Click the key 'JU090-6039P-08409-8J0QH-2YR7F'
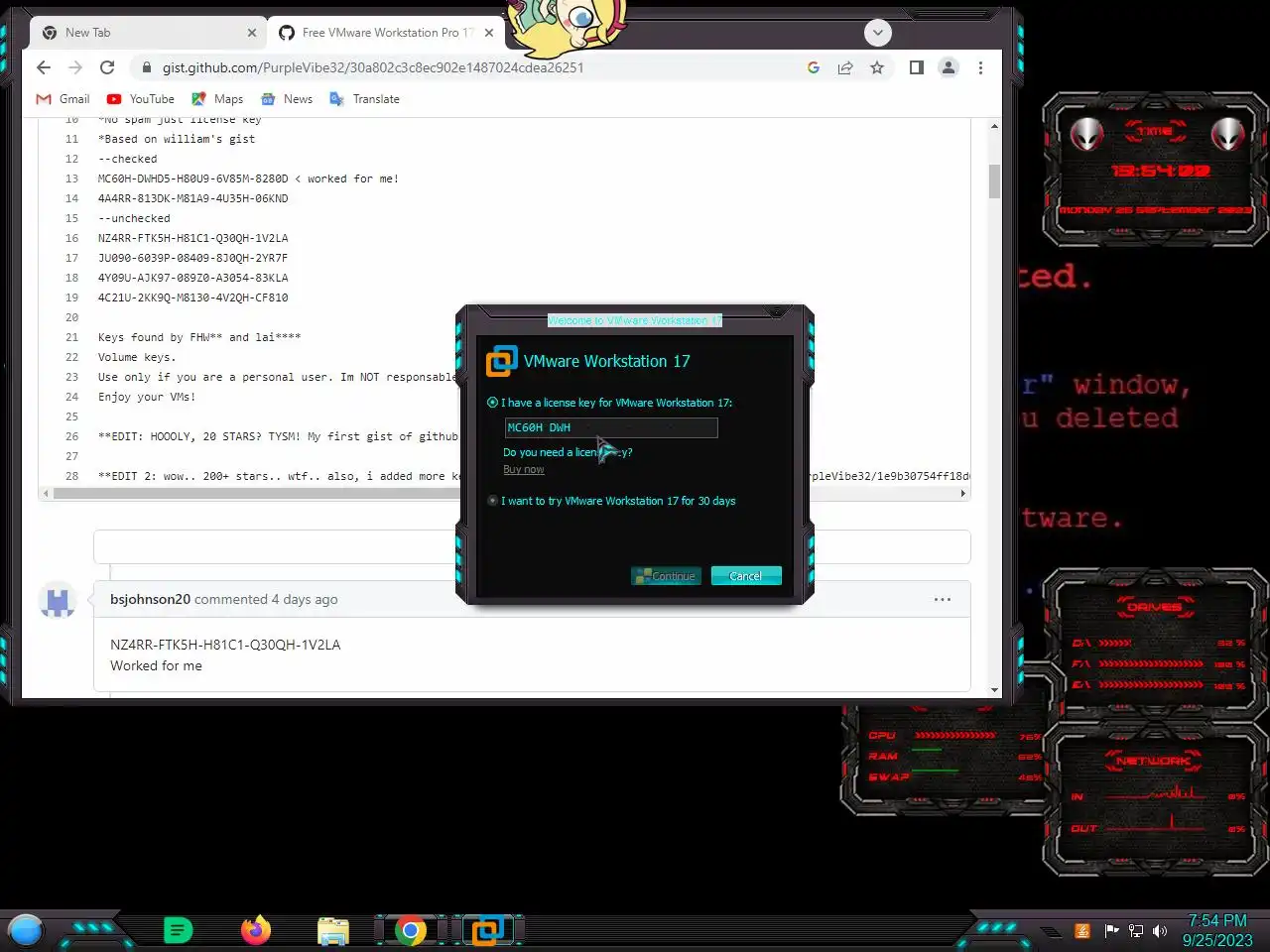 pos(192,258)
